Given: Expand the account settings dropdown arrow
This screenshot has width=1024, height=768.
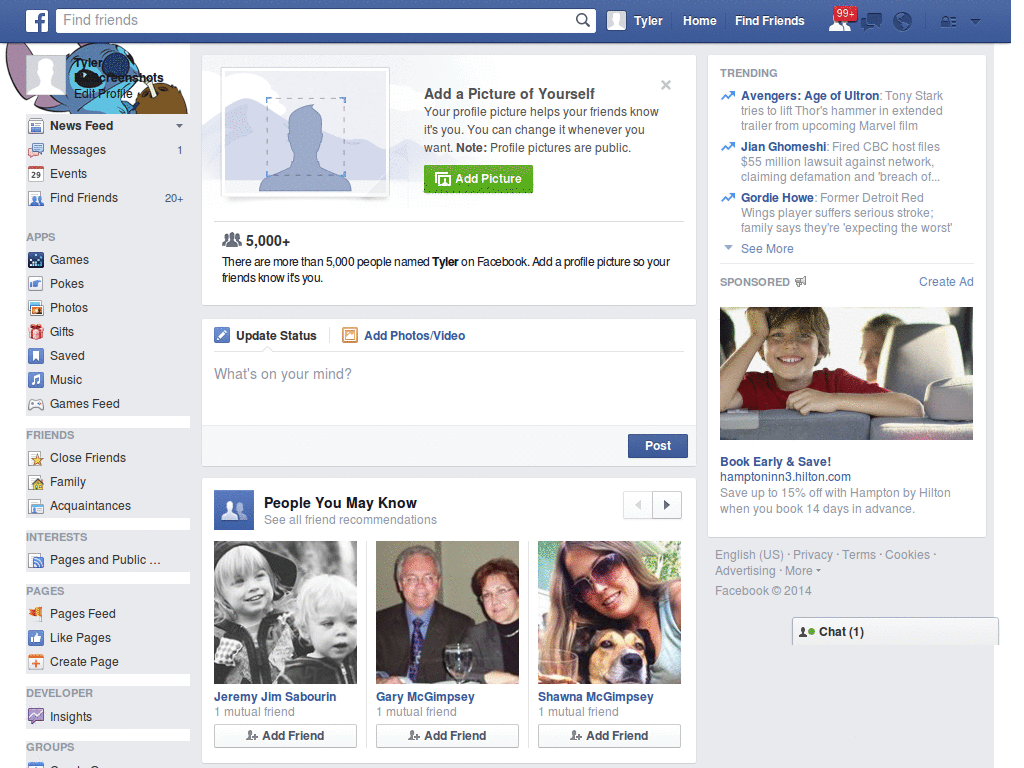Looking at the screenshot, I should click(975, 20).
